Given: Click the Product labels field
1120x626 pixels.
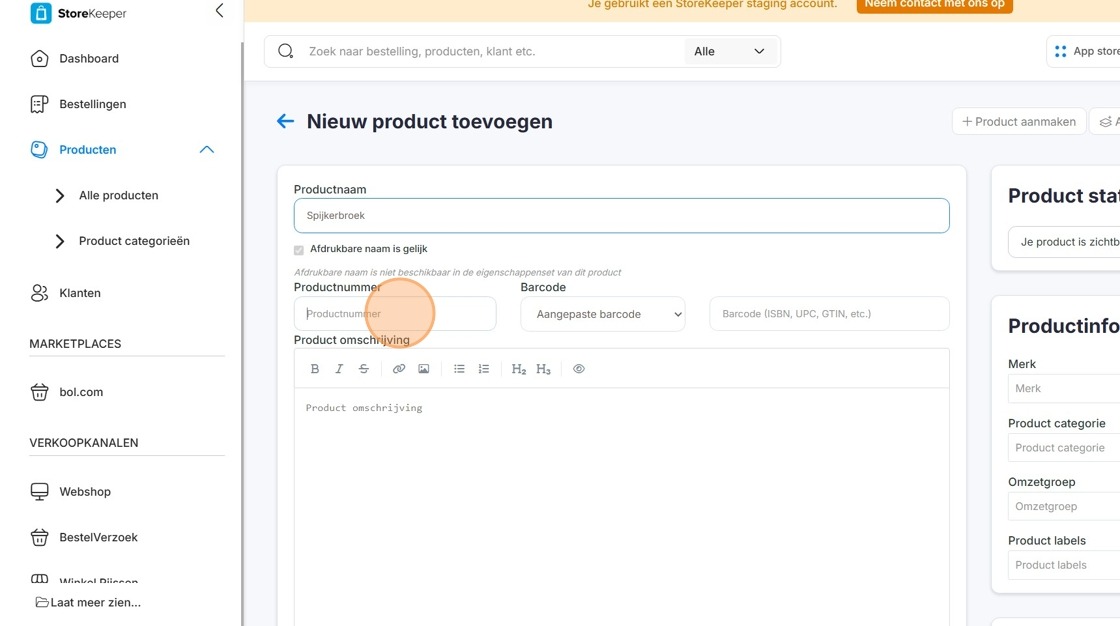Looking at the screenshot, I should (1064, 565).
